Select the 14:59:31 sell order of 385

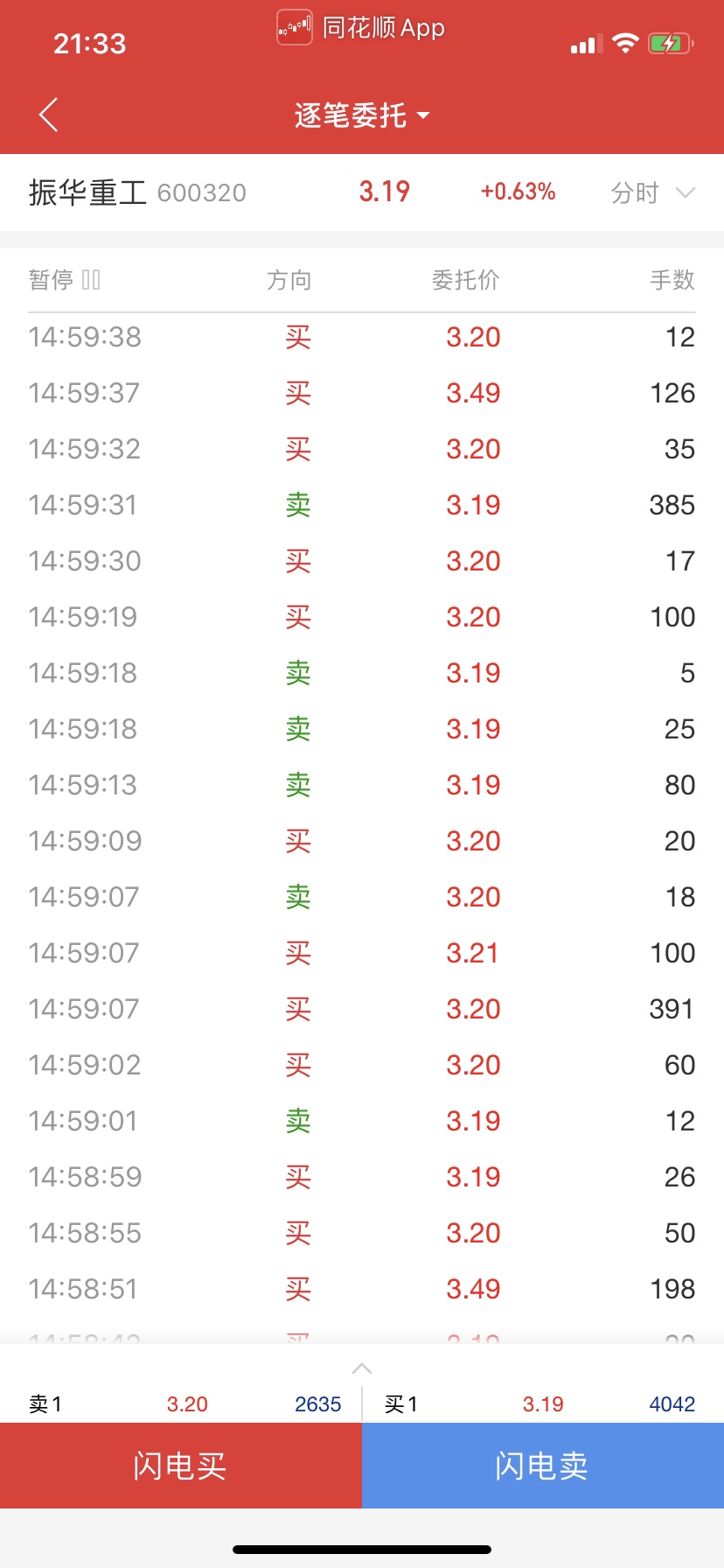tap(362, 505)
